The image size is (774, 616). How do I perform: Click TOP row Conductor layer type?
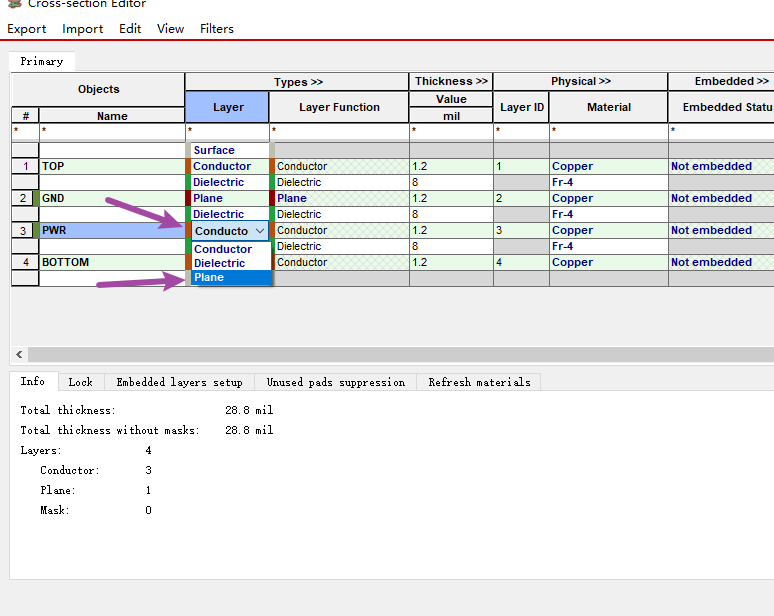coord(230,166)
